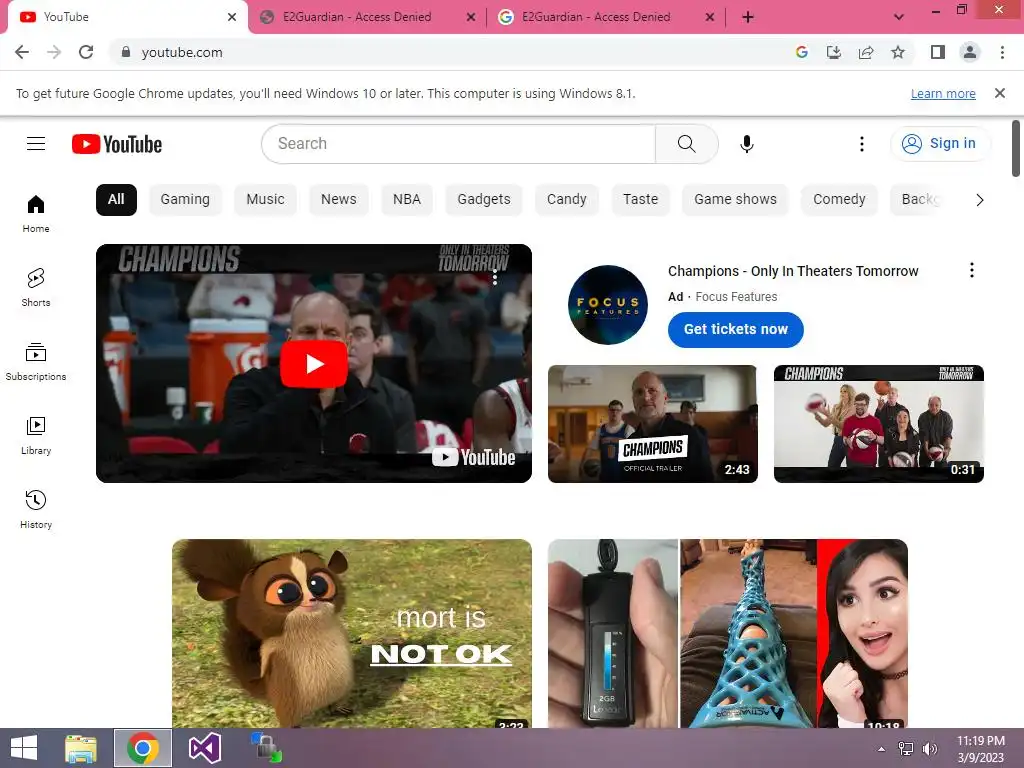This screenshot has height=768, width=1024.
Task: Click the Focus Features advertiser name
Action: 736,297
